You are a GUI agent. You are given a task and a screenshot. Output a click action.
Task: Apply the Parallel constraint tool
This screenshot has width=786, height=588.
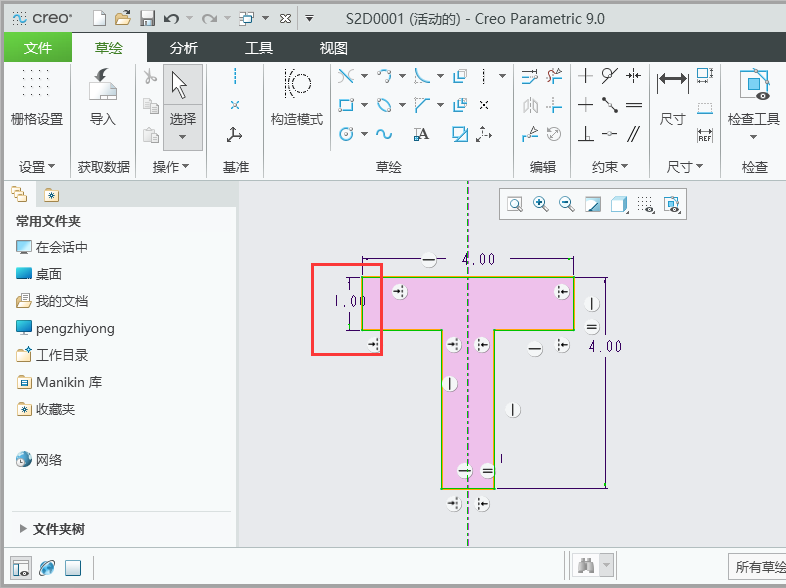[x=634, y=134]
